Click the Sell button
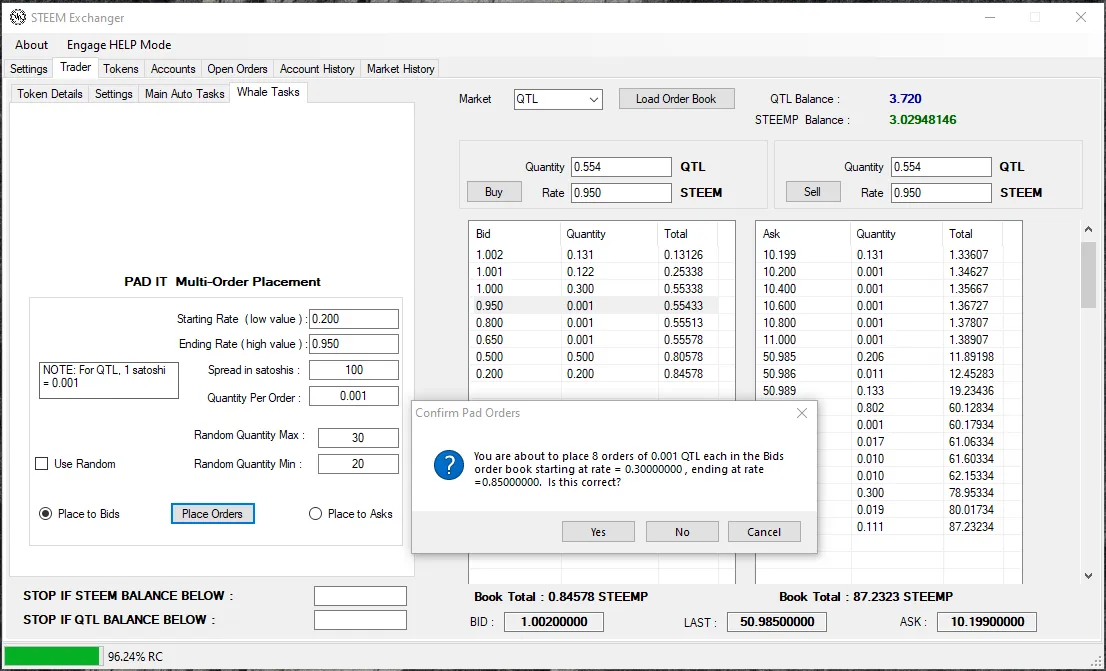Screen dimensions: 1106x671 813,192
